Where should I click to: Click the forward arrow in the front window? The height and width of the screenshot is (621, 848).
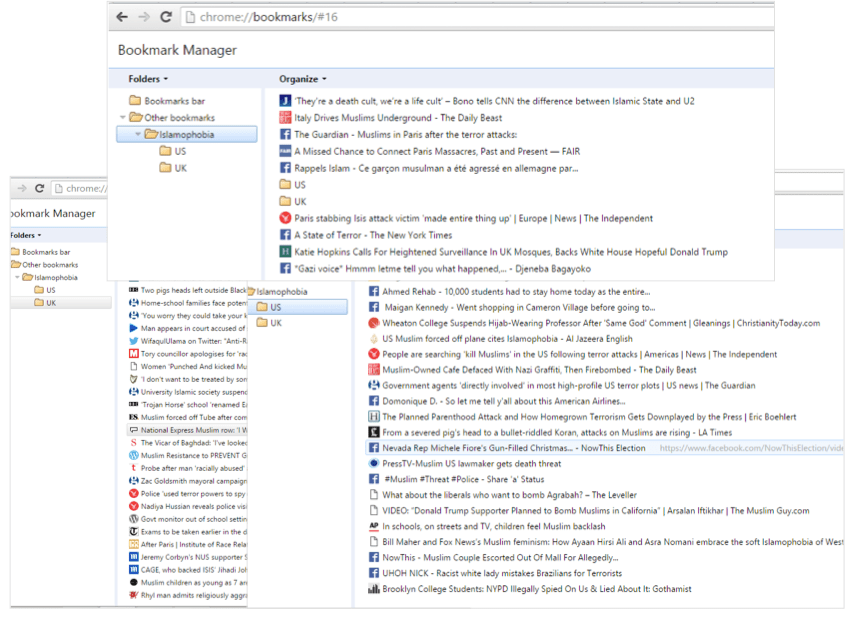pyautogui.click(x=144, y=17)
